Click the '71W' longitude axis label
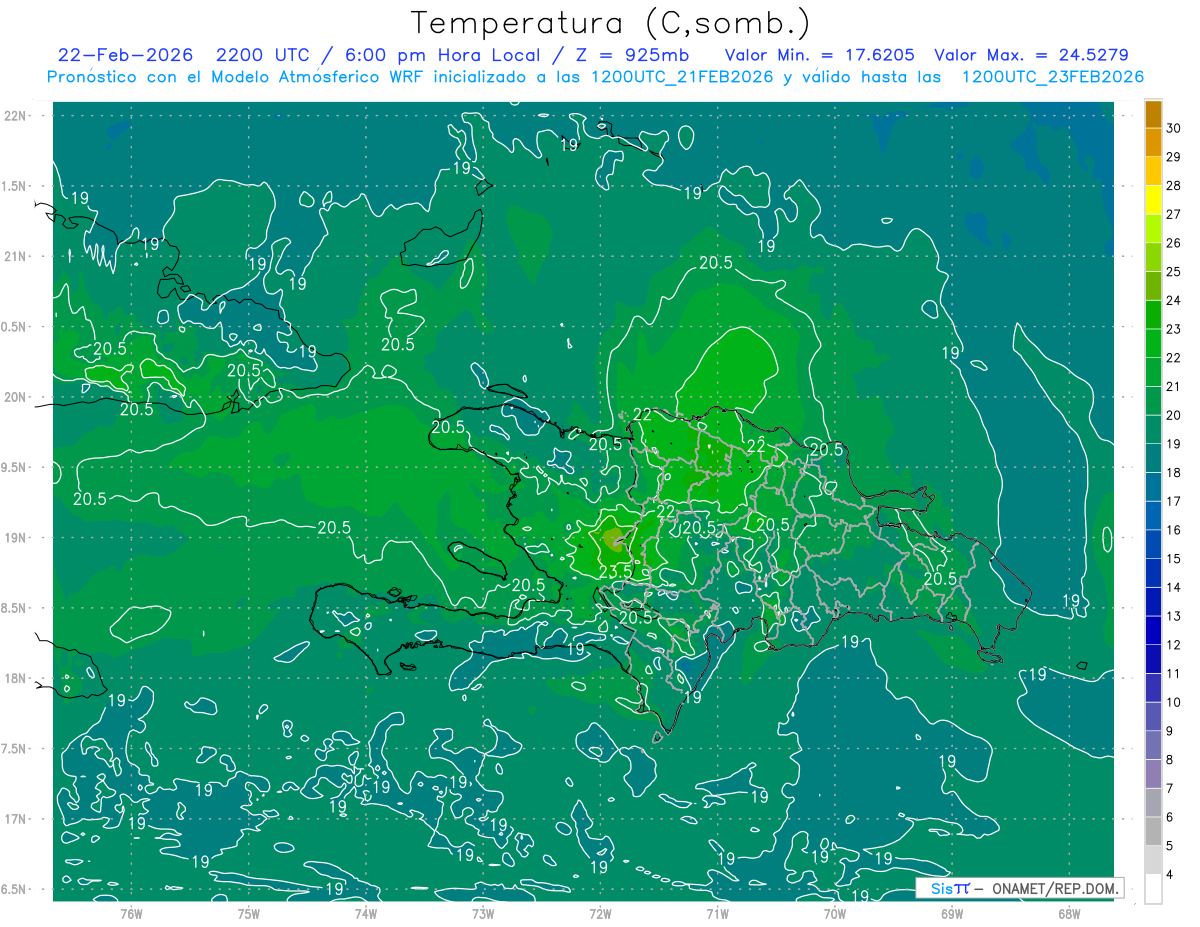Image resolution: width=1200 pixels, height=927 pixels. point(717,914)
